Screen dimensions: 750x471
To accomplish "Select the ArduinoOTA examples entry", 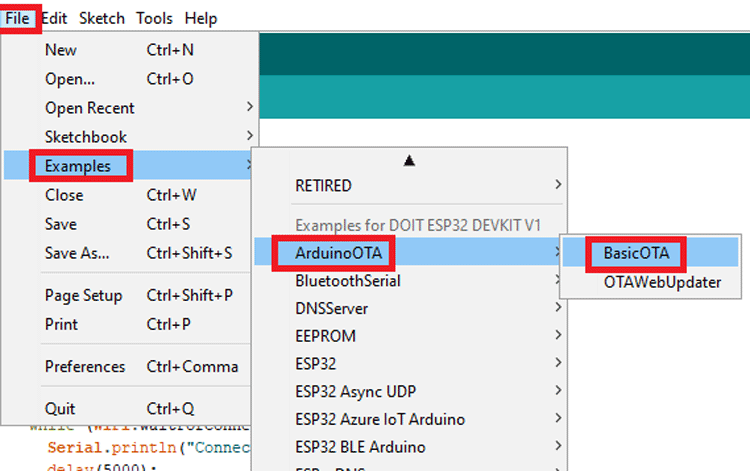I will point(408,253).
